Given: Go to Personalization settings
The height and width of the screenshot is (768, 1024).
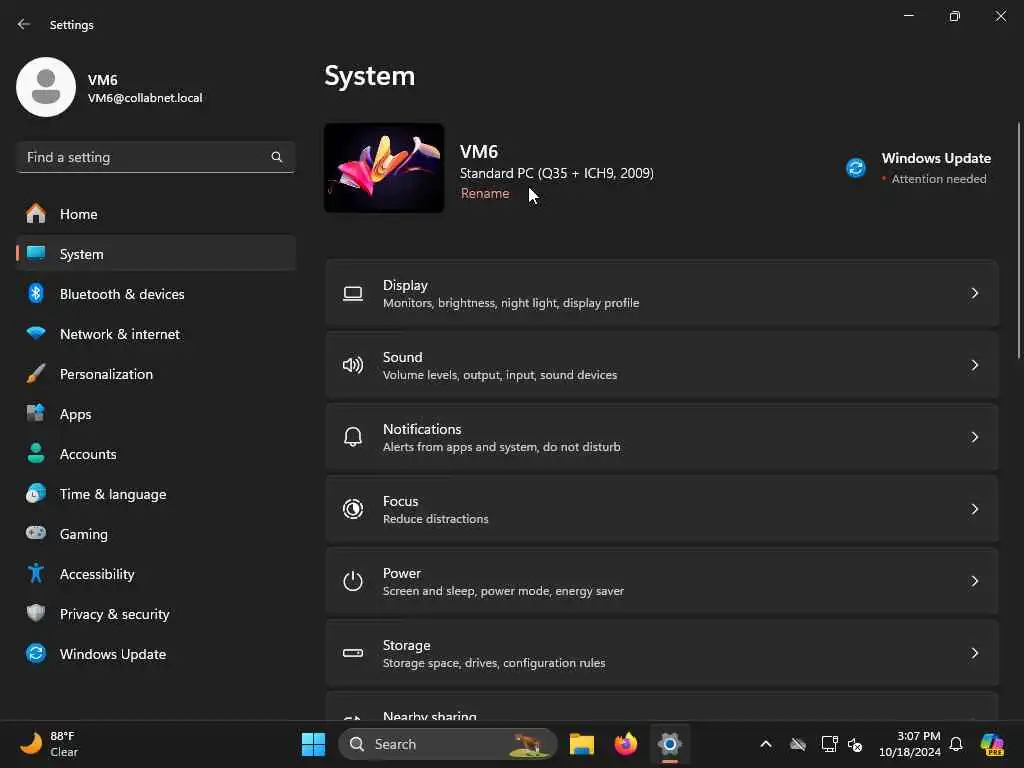Looking at the screenshot, I should 156,374.
